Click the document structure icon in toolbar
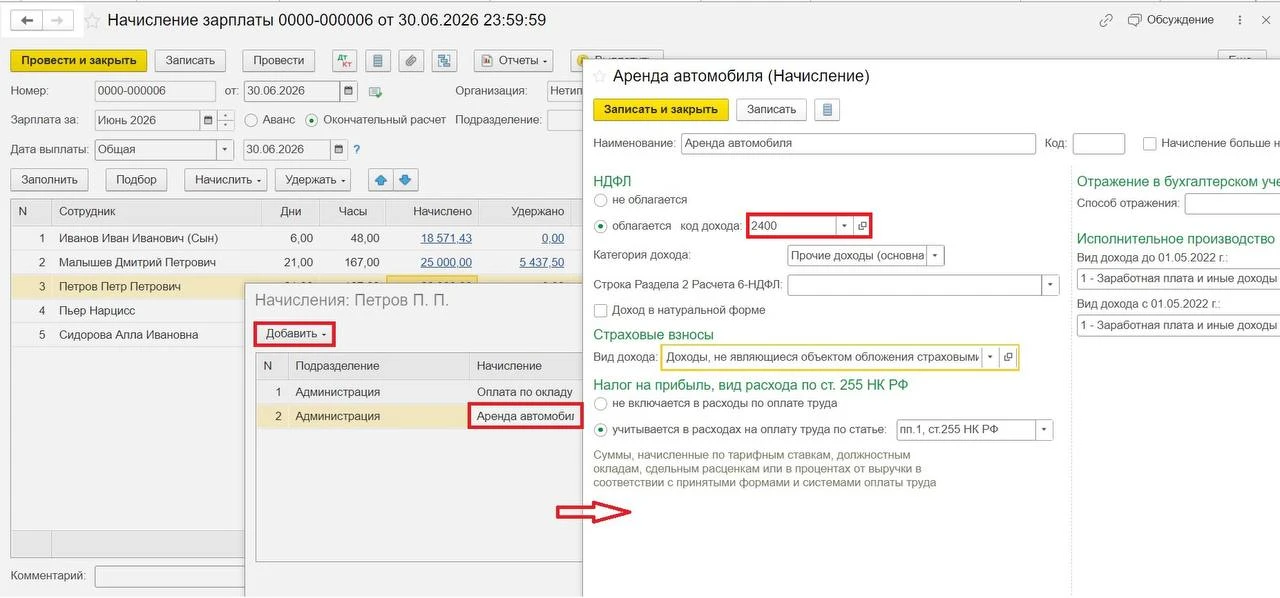1280x598 pixels. pyautogui.click(x=444, y=61)
